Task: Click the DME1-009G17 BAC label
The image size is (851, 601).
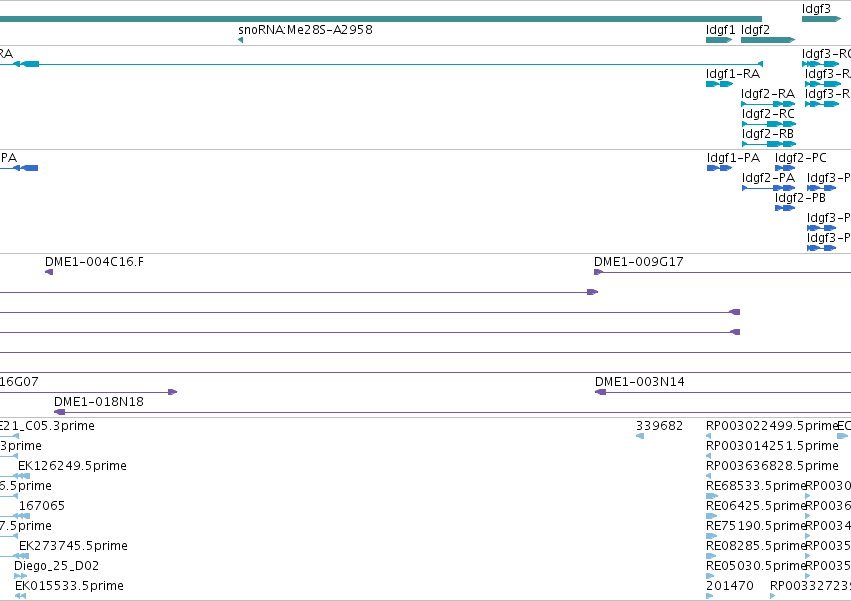Action: [x=639, y=262]
